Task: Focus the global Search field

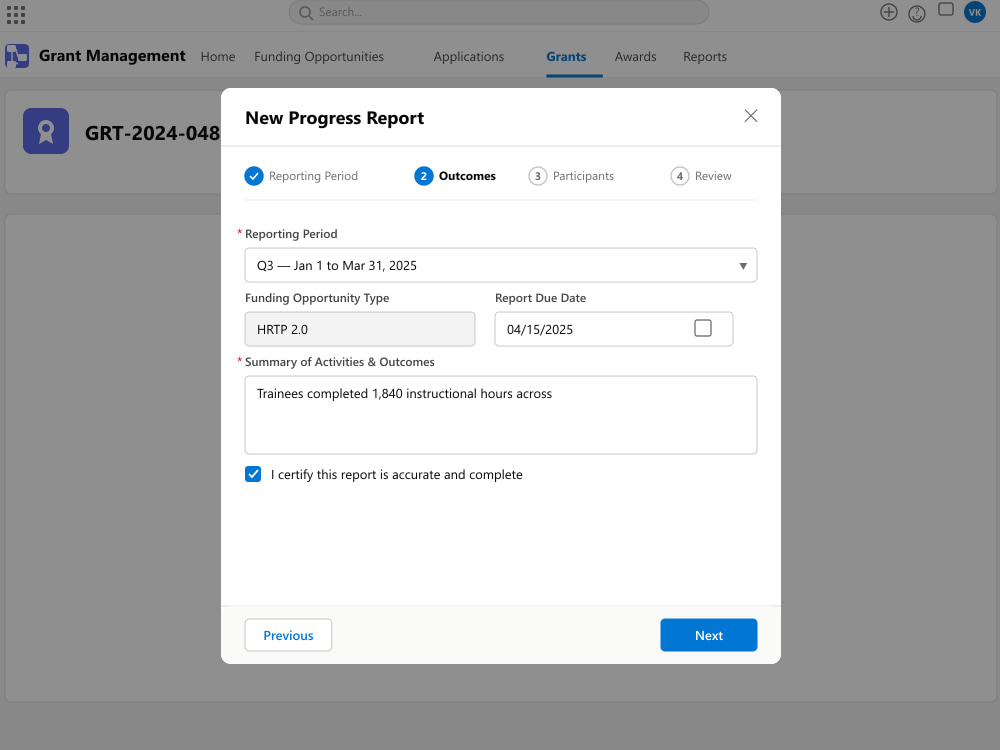Action: pos(499,13)
